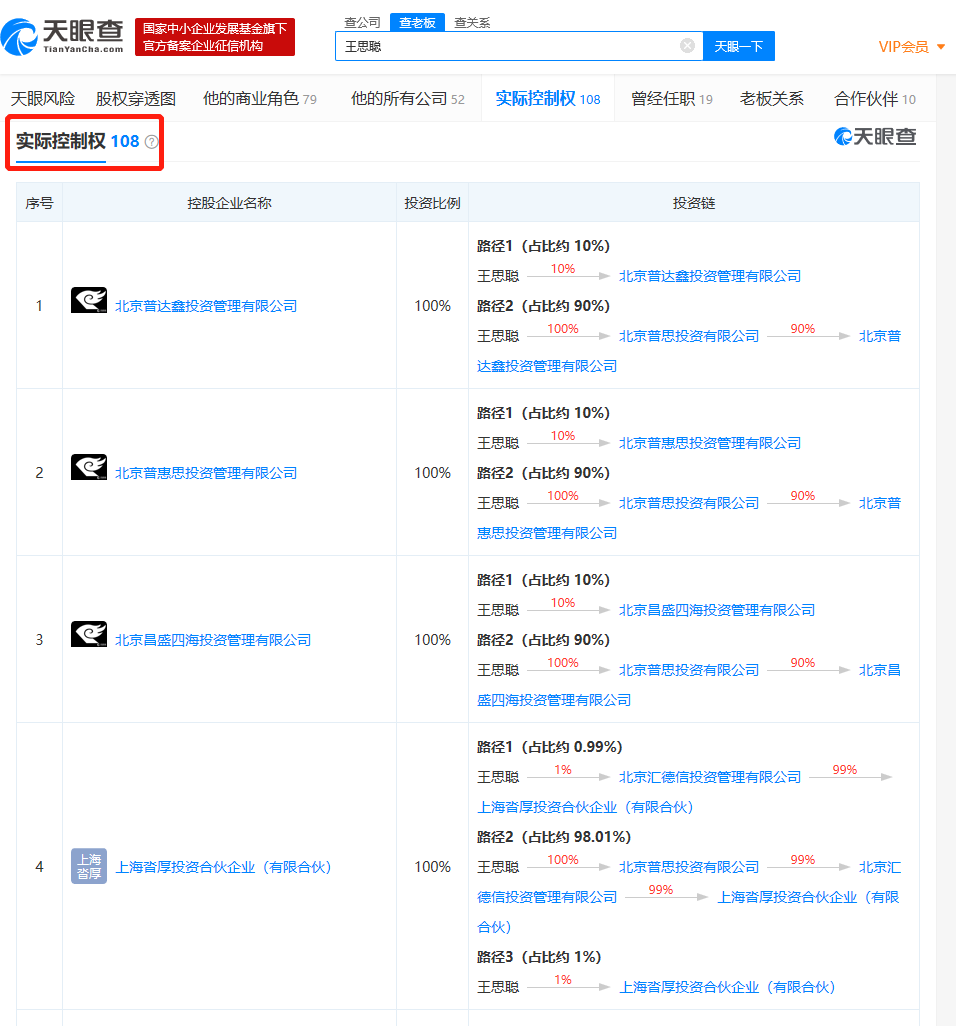Open 北京昌盛四海投资管理有限公司 link in row 3 路径1

[x=717, y=610]
